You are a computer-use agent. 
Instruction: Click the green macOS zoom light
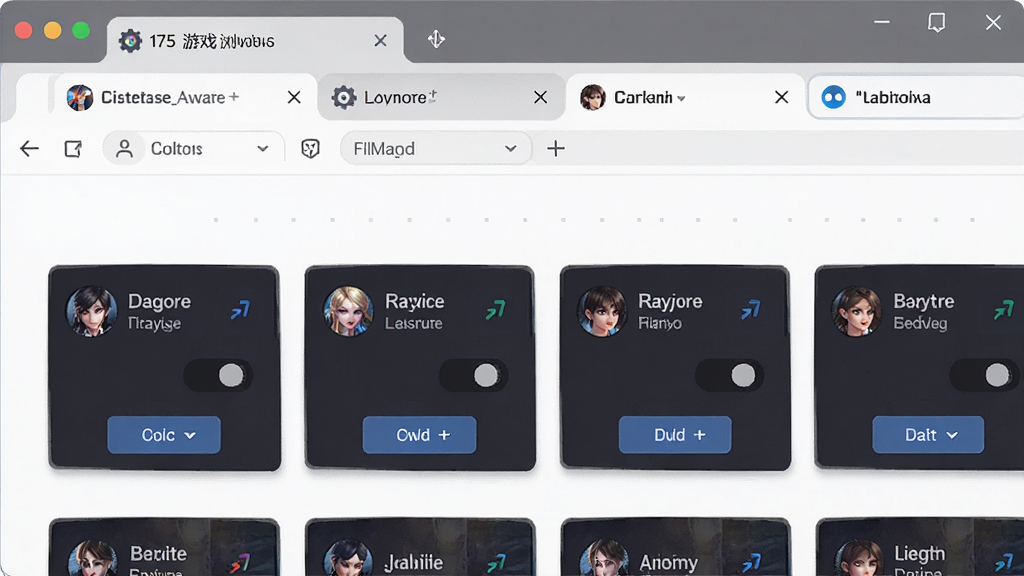tap(81, 31)
